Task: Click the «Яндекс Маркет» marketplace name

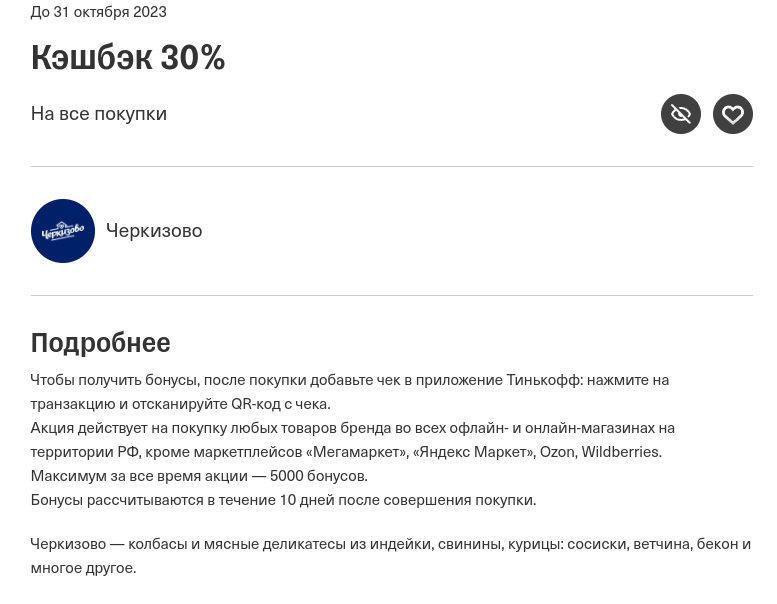Action: coord(474,452)
